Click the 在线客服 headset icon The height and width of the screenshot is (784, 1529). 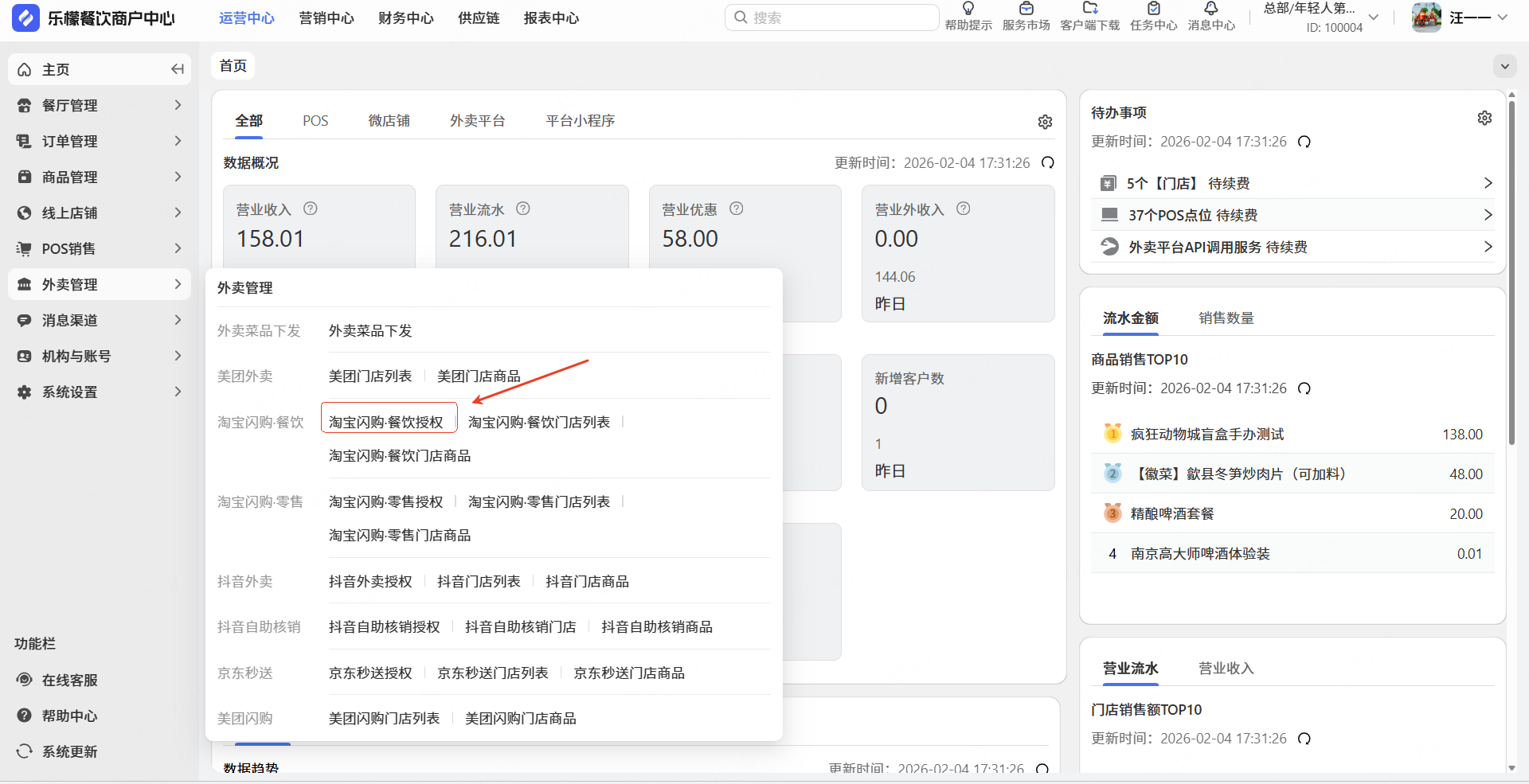click(25, 680)
